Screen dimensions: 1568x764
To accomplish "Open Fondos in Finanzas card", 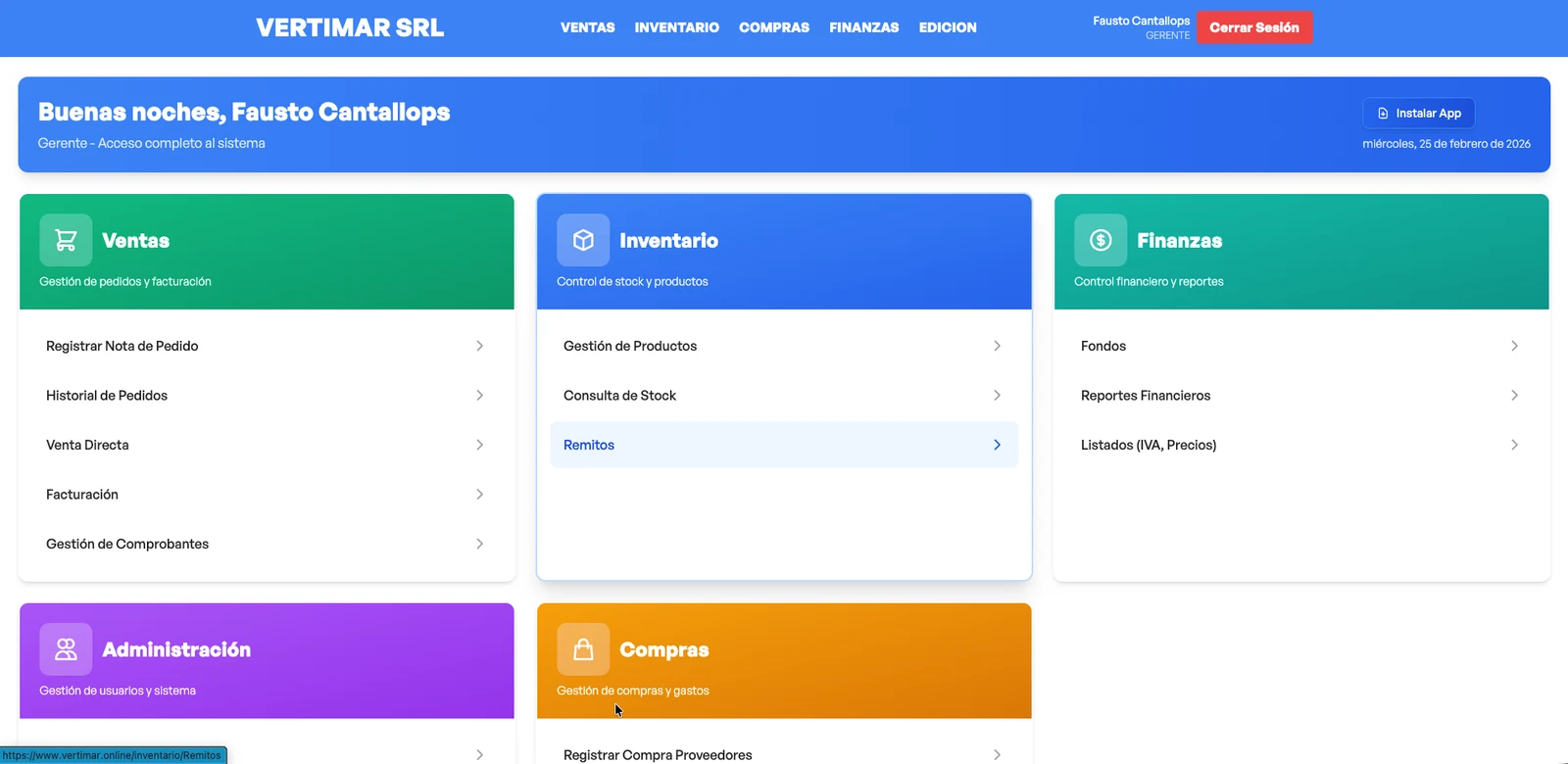I will [1301, 346].
